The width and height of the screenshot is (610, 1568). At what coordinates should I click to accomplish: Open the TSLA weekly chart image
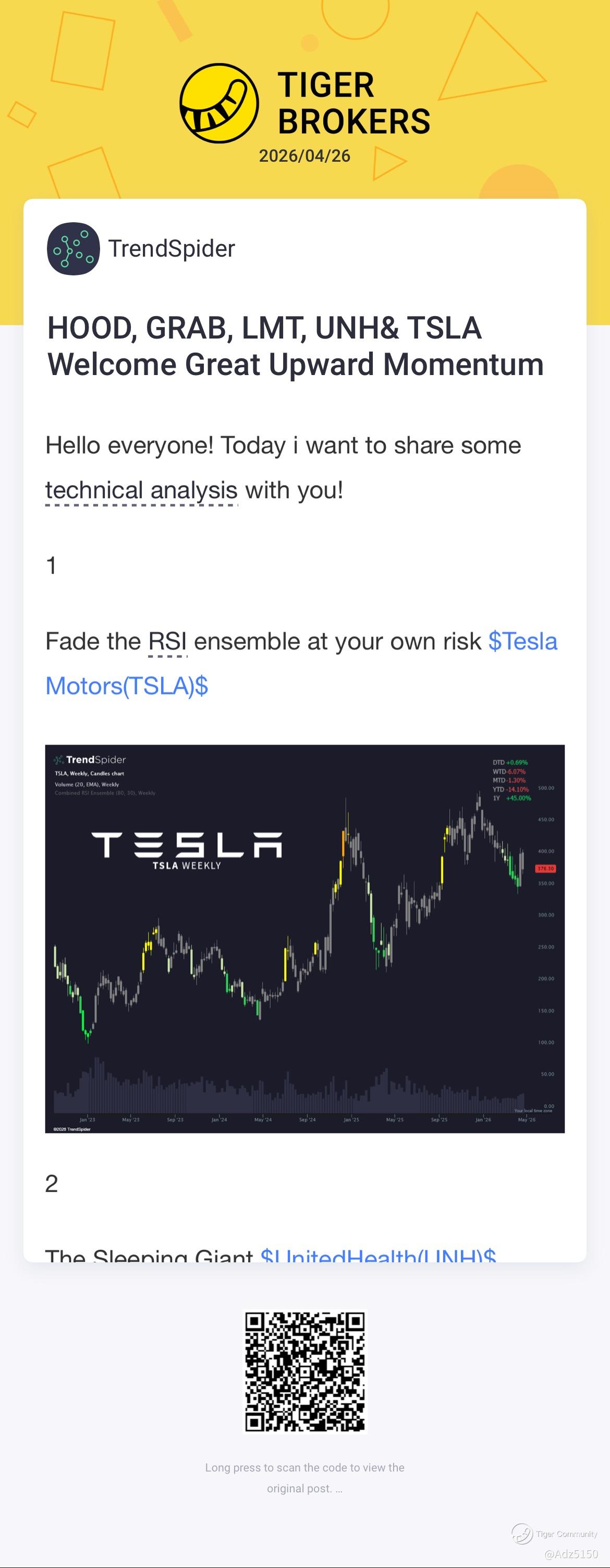click(x=304, y=938)
